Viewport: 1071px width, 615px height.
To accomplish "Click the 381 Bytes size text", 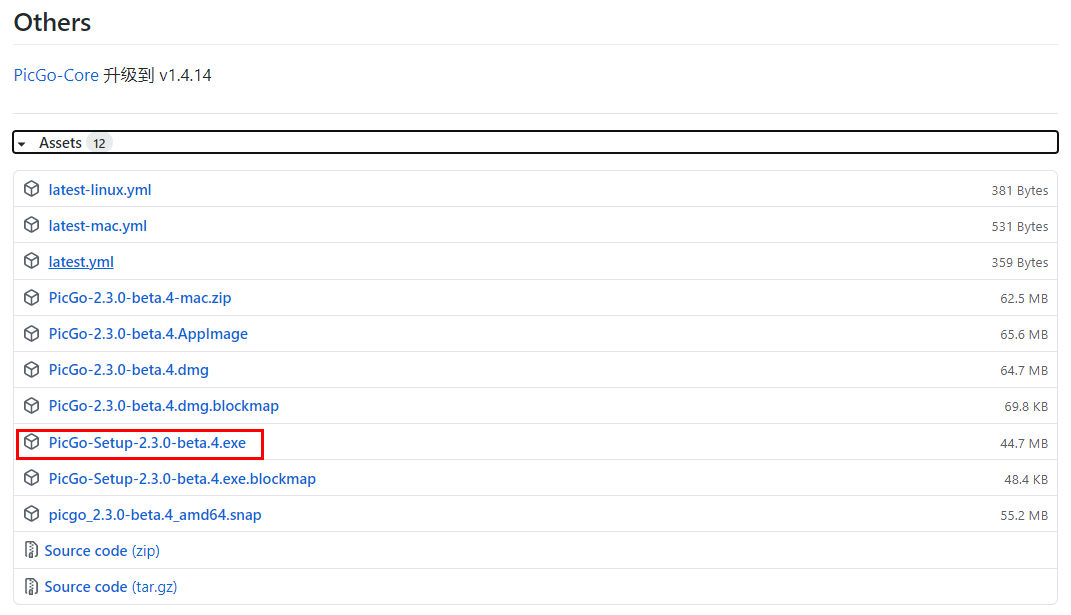I will click(1020, 191).
